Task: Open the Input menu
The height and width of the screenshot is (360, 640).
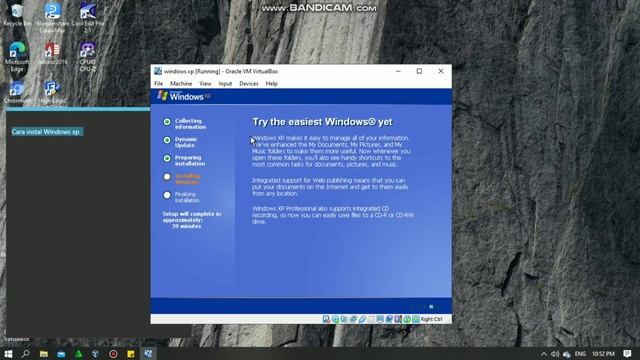Action: [225, 84]
